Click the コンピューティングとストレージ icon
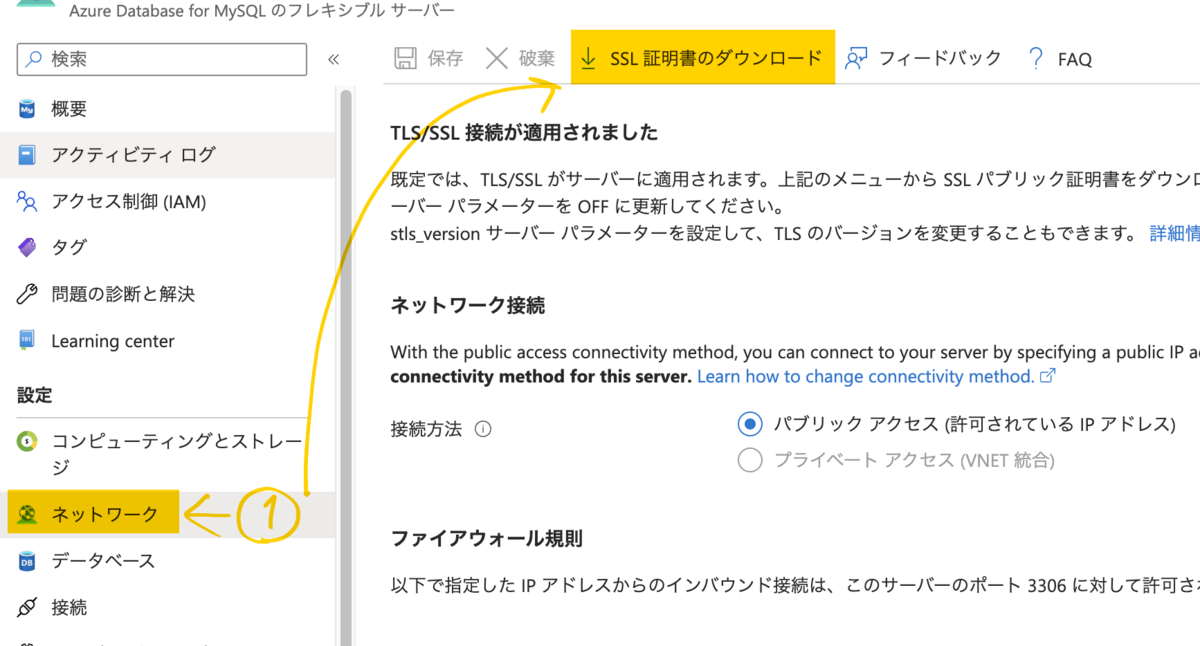The image size is (1200, 646). click(27, 441)
